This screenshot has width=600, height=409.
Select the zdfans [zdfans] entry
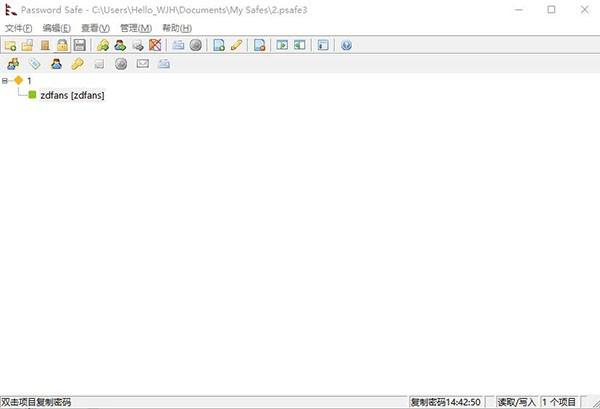(72, 95)
